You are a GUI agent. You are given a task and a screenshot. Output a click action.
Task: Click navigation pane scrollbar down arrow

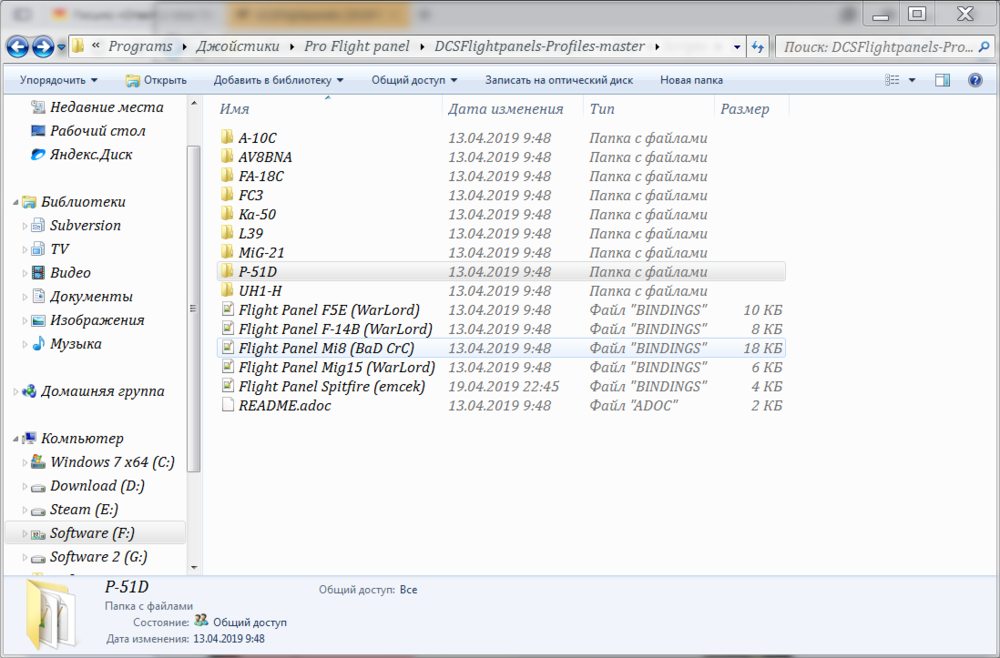click(x=194, y=567)
